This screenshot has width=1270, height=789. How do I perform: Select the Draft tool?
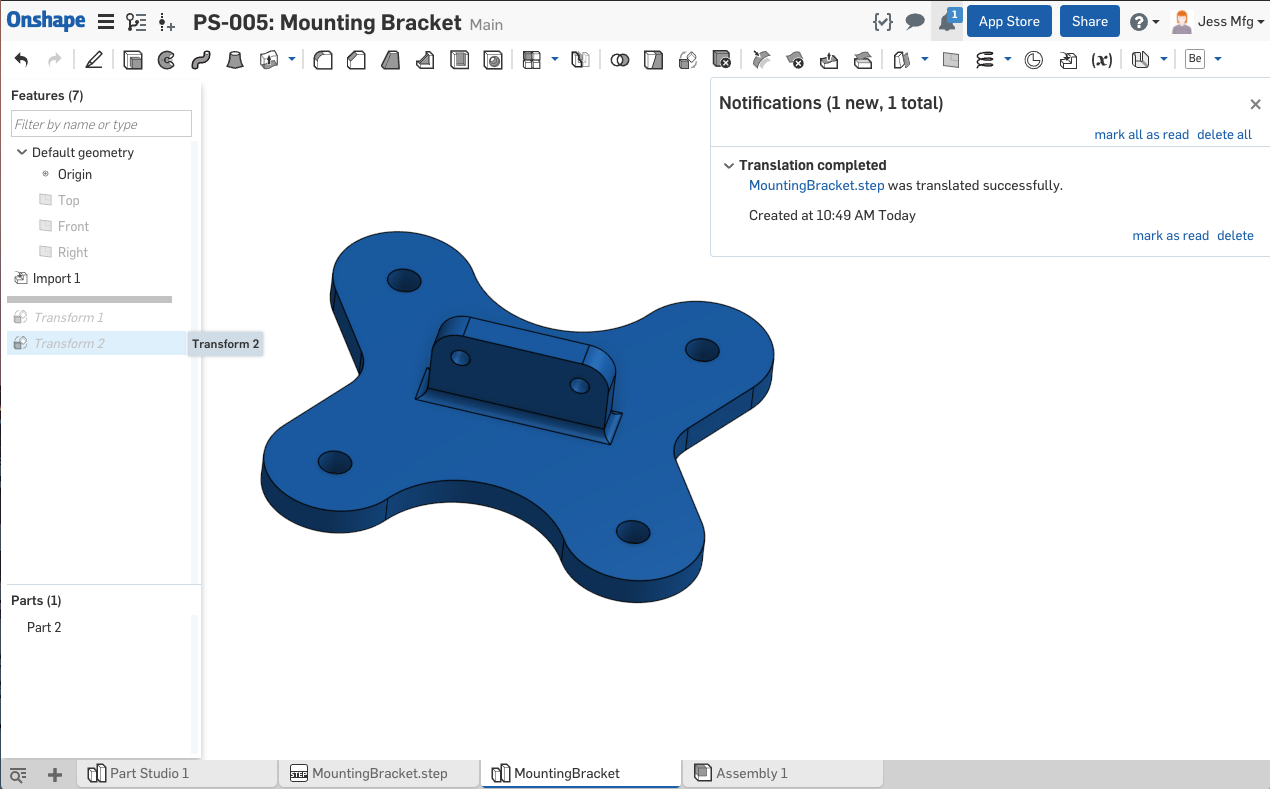coord(391,60)
